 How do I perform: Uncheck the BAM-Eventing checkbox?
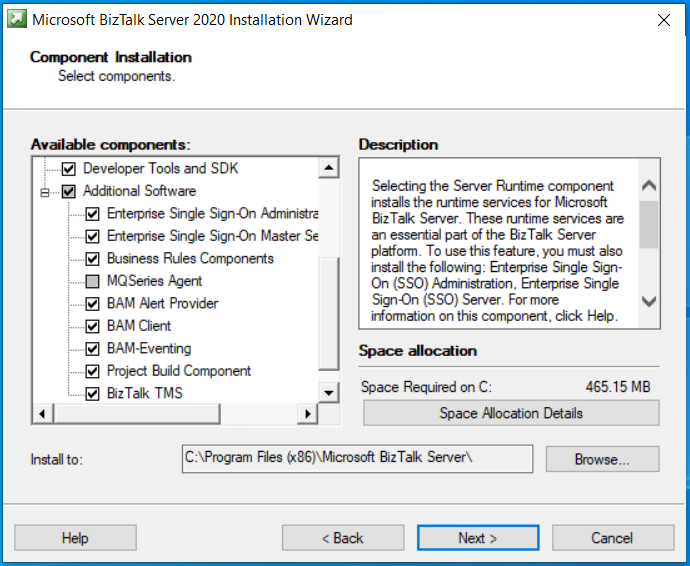click(x=92, y=349)
